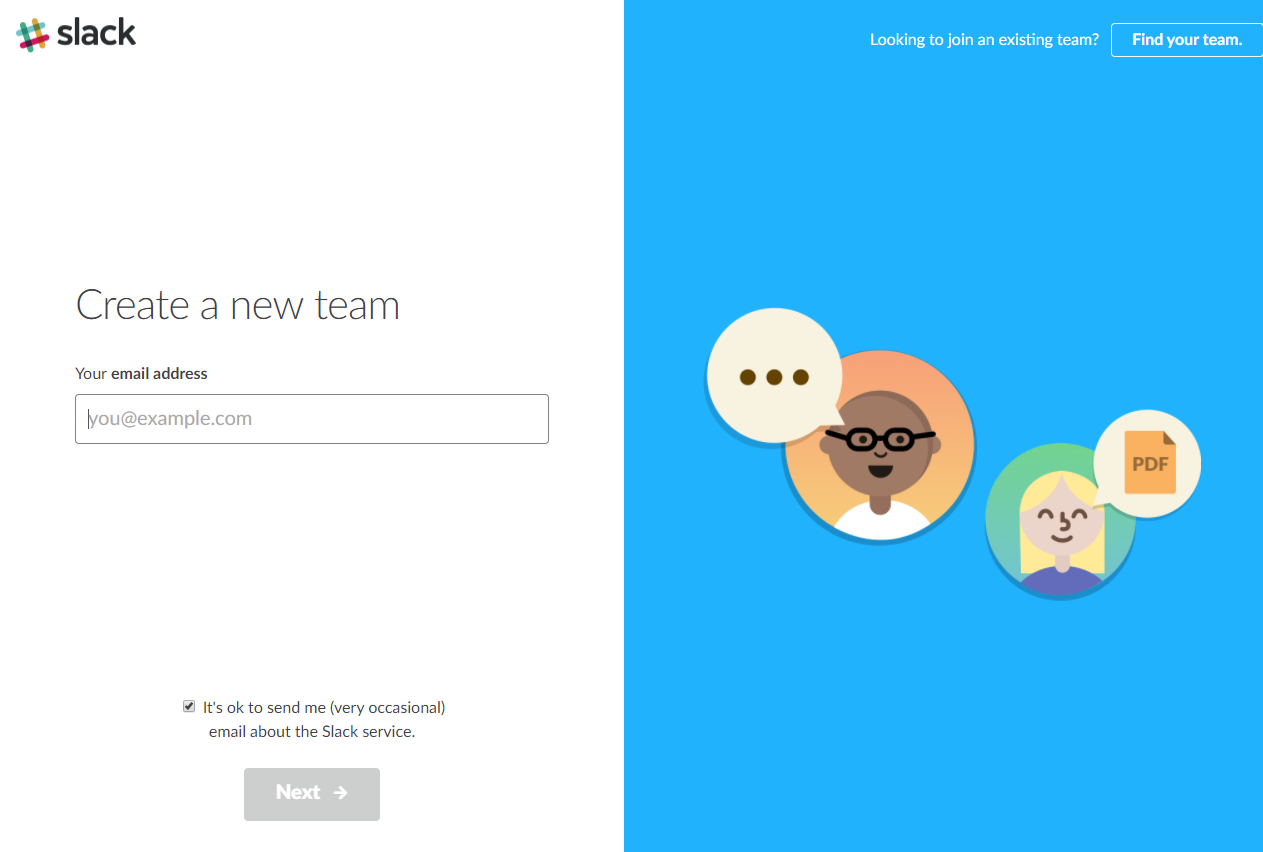Open the Find your team button

coord(1187,40)
